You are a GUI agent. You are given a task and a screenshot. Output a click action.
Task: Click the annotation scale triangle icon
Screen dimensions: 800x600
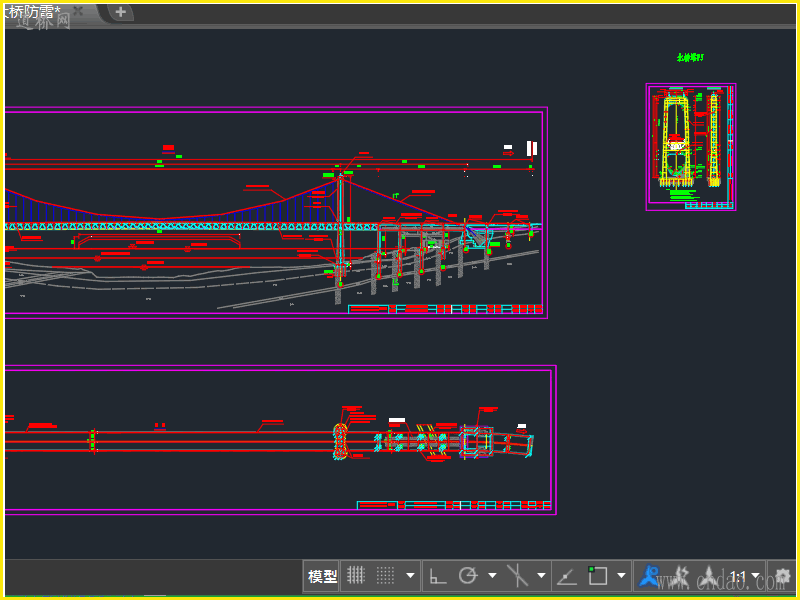tap(709, 576)
